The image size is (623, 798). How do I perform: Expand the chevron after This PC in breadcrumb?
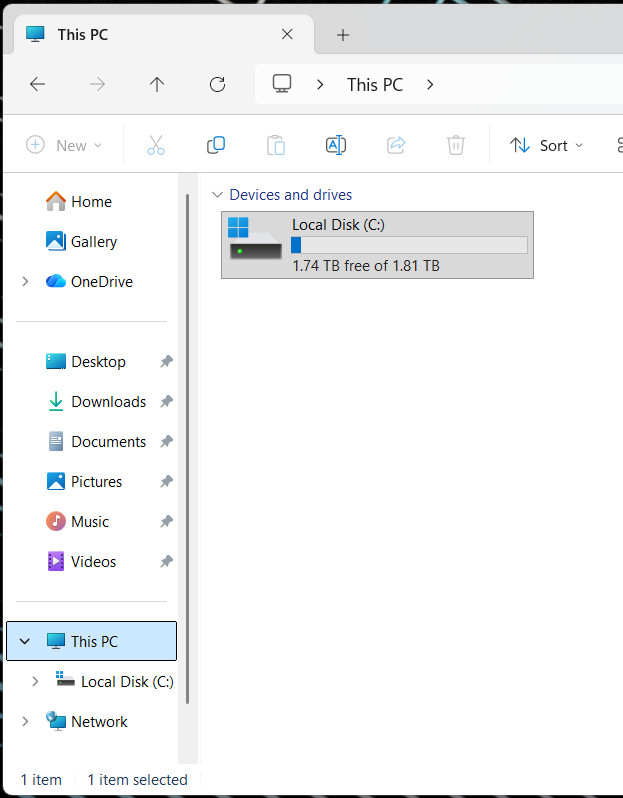click(x=430, y=84)
